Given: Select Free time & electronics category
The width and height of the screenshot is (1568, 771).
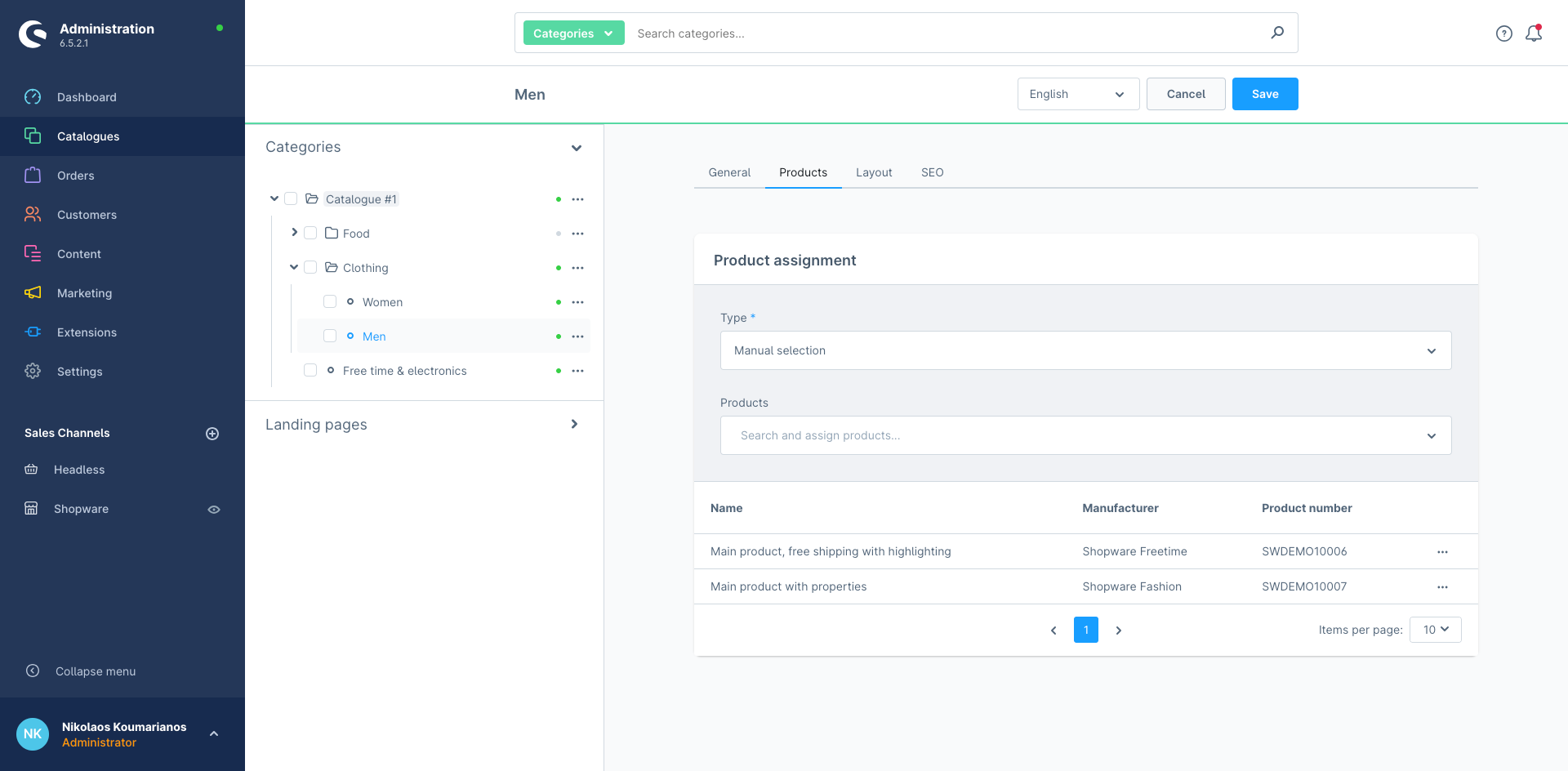Looking at the screenshot, I should coord(405,371).
